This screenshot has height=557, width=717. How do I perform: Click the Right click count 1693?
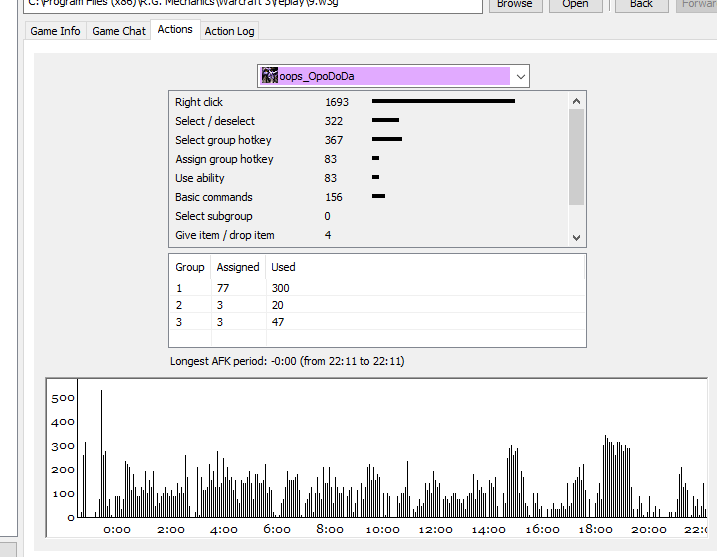pyautogui.click(x=337, y=102)
